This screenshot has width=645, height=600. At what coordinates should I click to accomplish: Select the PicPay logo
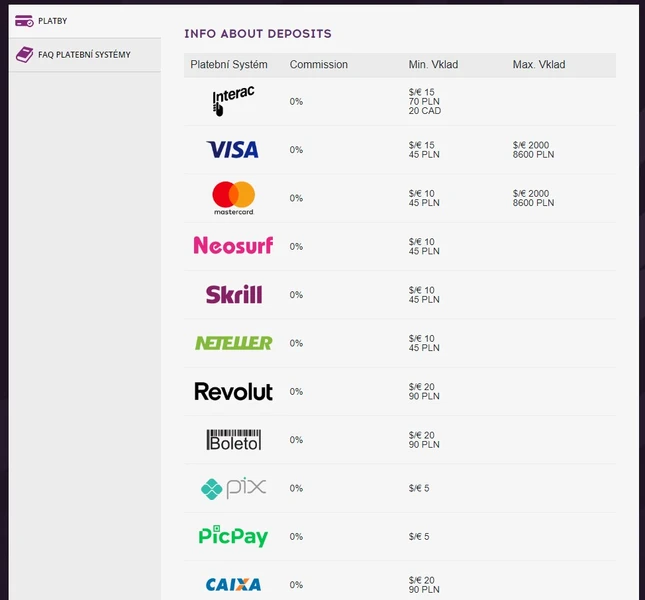coord(233,536)
